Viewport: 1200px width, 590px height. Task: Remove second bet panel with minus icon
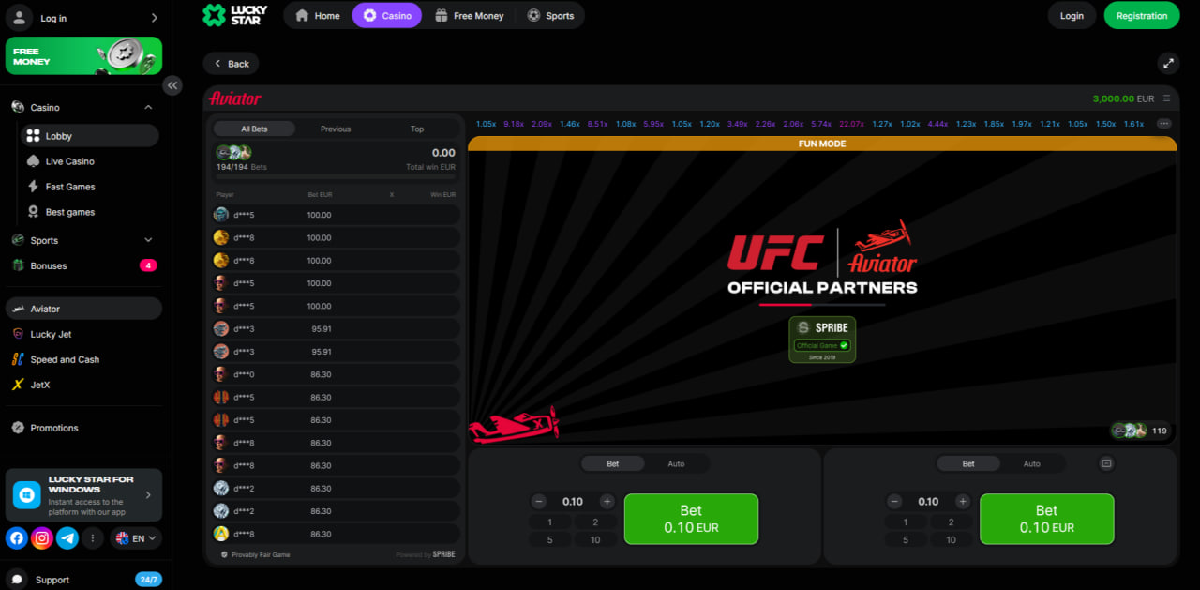[x=1106, y=463]
